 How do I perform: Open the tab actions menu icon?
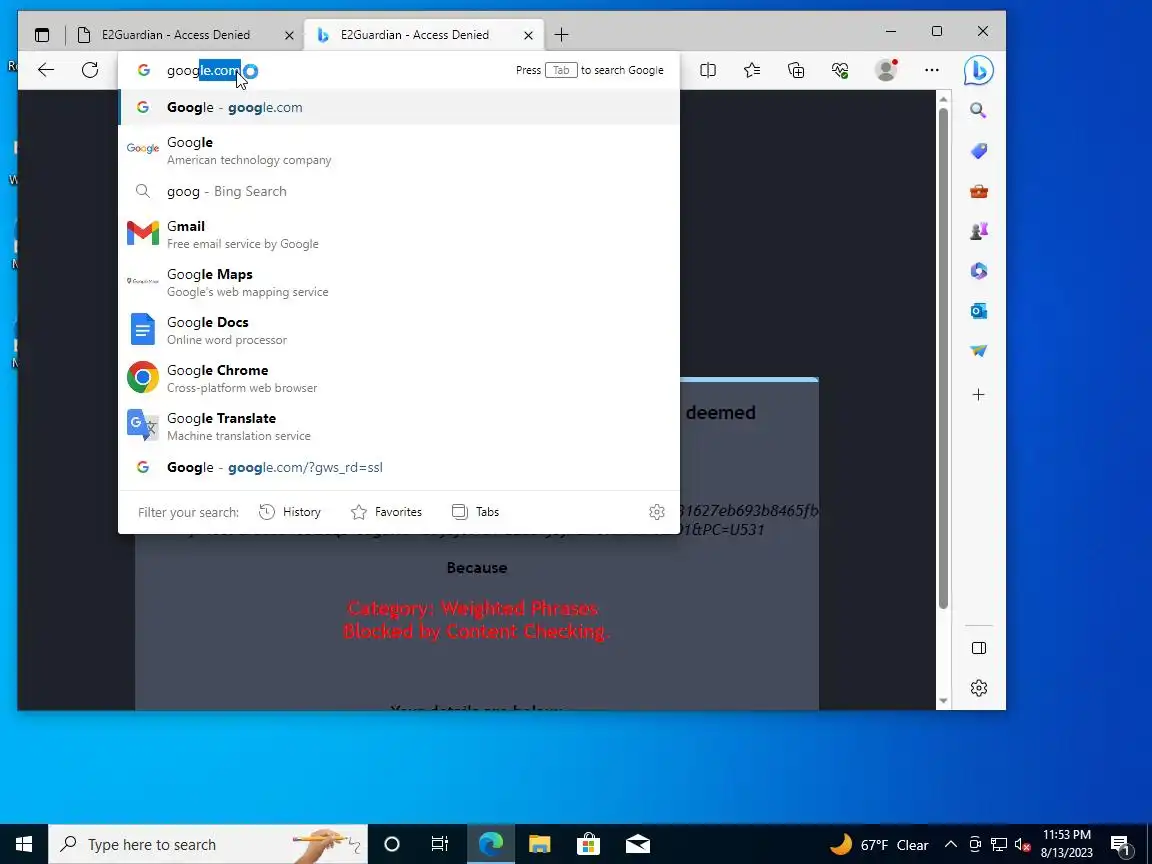tap(42, 35)
